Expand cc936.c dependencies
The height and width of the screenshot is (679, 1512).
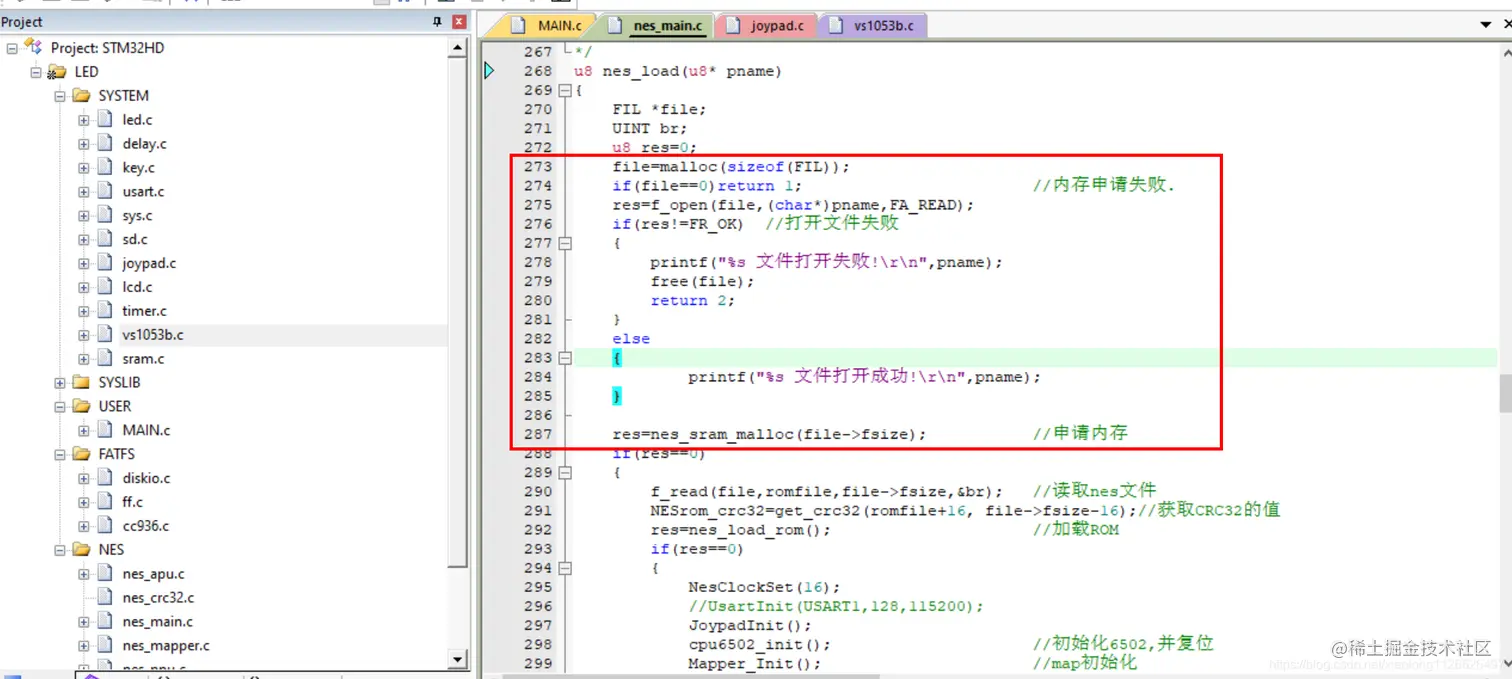coord(84,526)
